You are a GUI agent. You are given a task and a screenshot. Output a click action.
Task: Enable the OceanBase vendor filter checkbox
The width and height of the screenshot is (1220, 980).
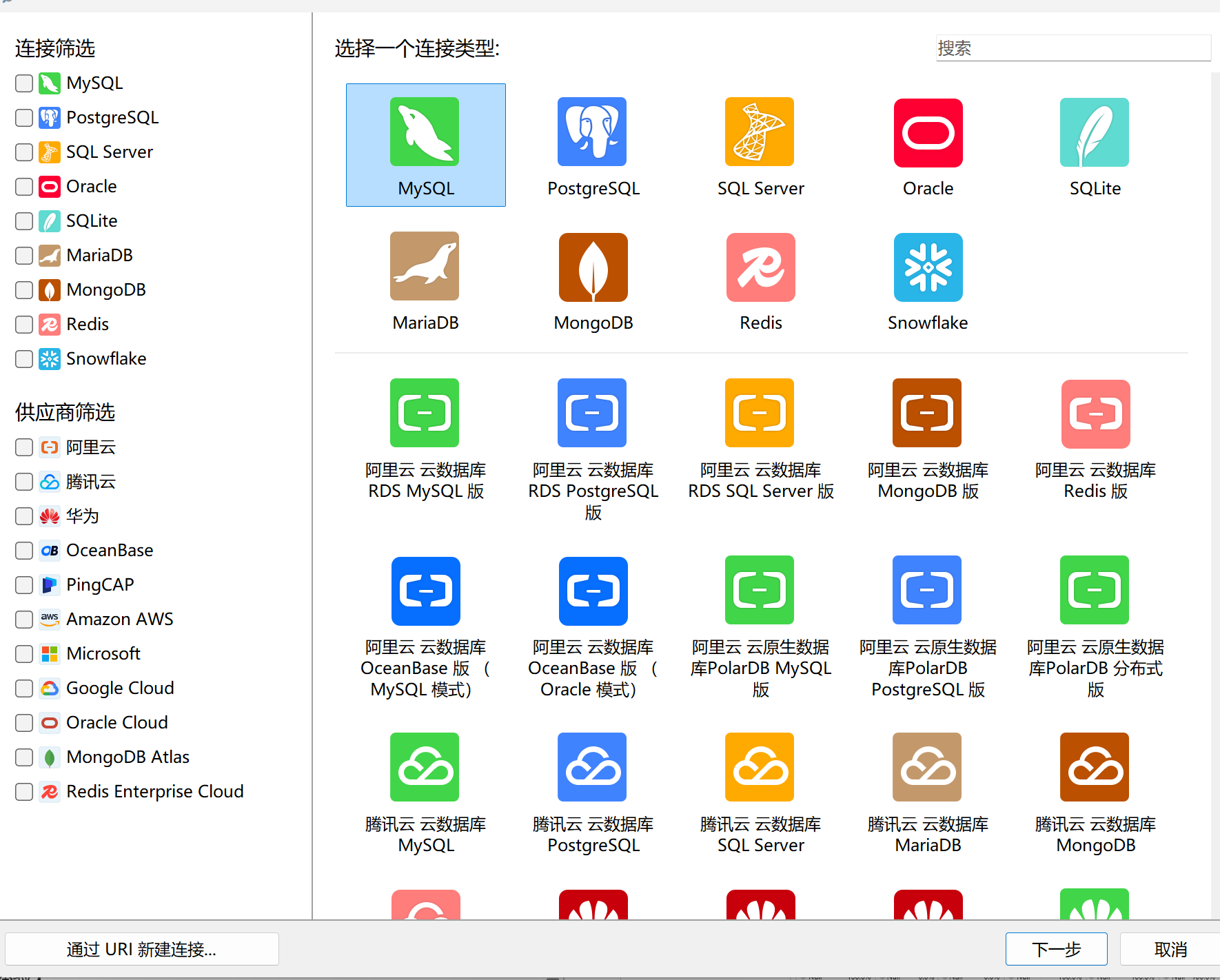point(24,551)
